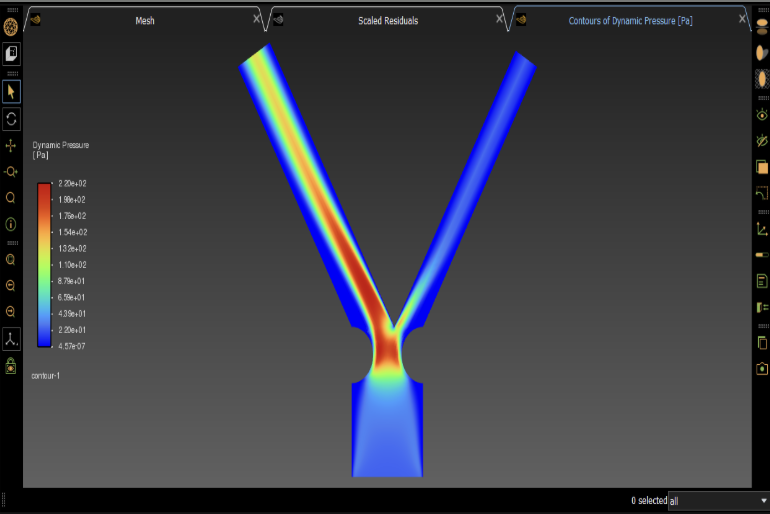The image size is (770, 514).
Task: Click the 1.10e+02 legend value
Action: coord(72,265)
